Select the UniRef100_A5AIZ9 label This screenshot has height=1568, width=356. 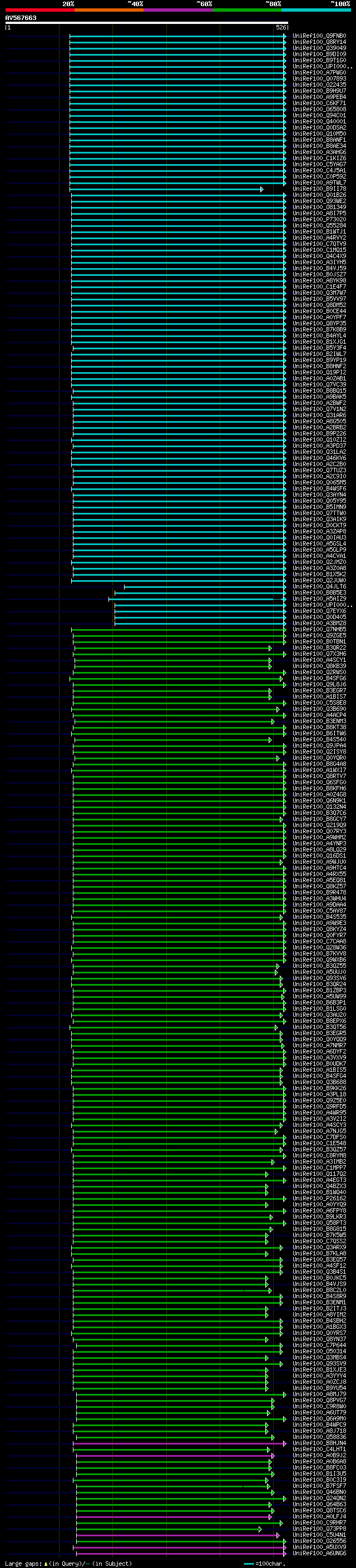click(319, 599)
